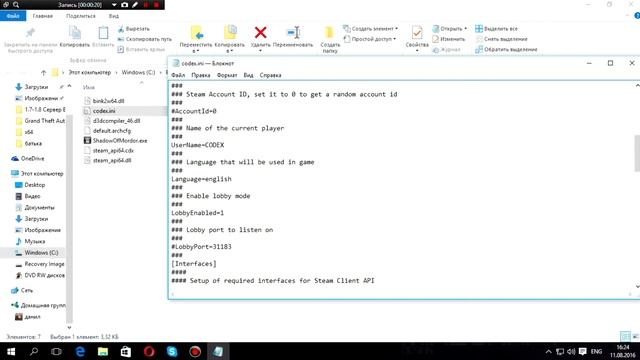The height and width of the screenshot is (360, 640).
Task: Click the Rename icon in ribbon
Action: [x=293, y=32]
